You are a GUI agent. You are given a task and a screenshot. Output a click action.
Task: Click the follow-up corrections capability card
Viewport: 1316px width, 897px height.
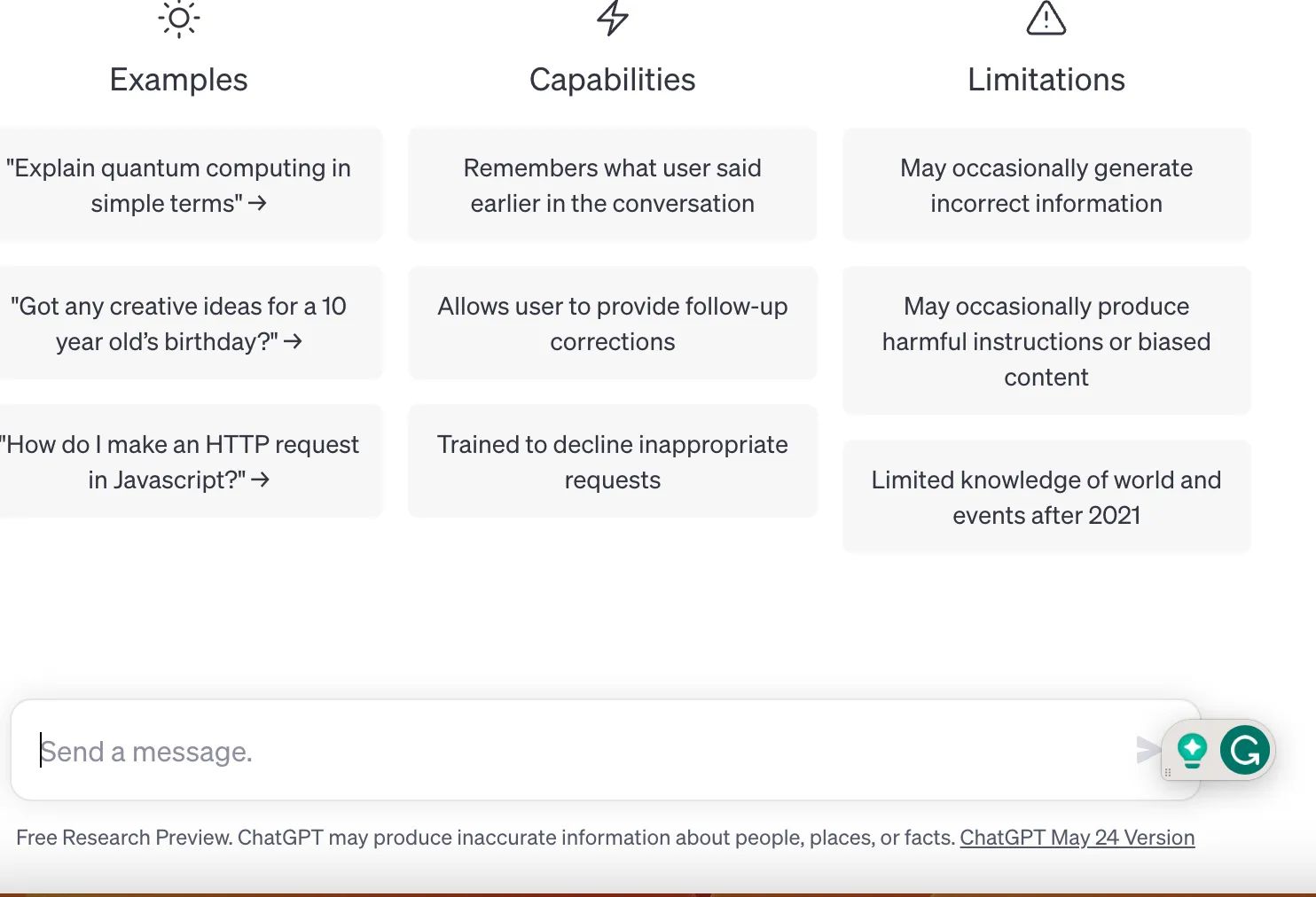tap(612, 324)
